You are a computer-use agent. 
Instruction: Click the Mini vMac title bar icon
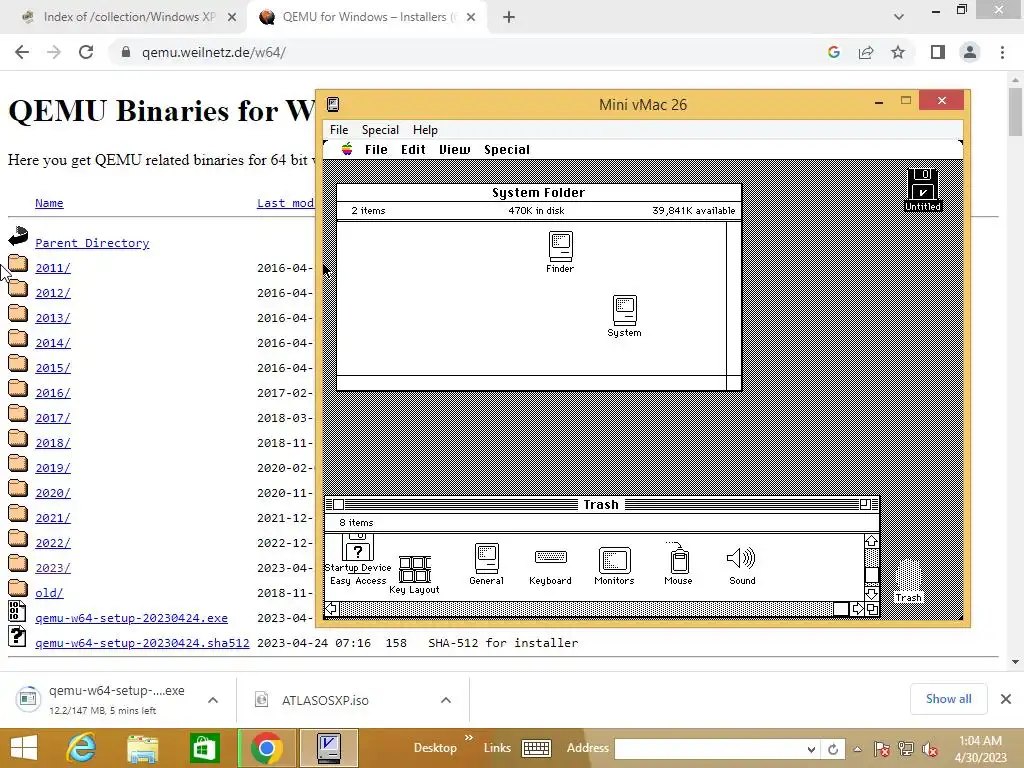click(x=333, y=104)
